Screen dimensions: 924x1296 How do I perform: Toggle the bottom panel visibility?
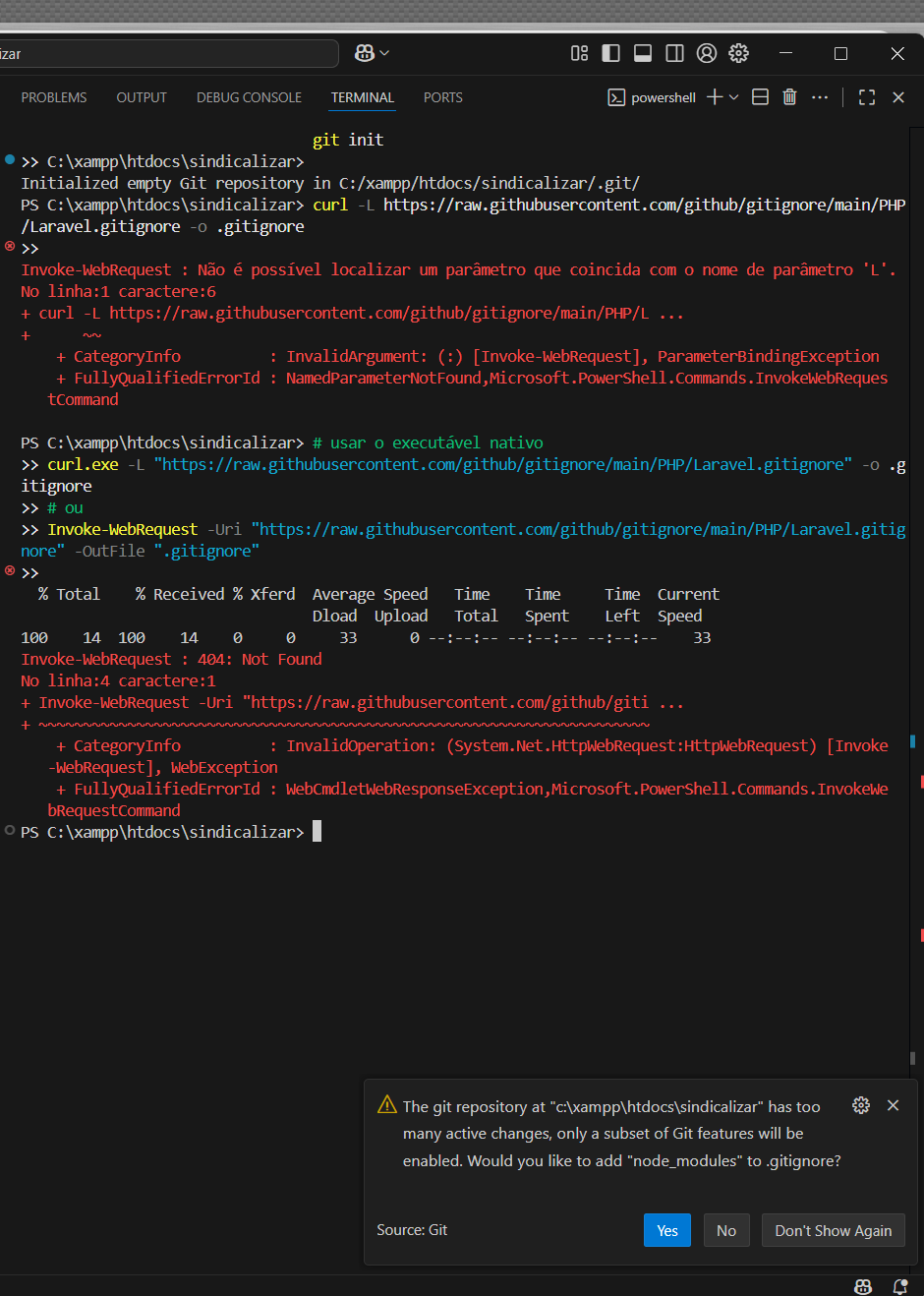tap(643, 53)
